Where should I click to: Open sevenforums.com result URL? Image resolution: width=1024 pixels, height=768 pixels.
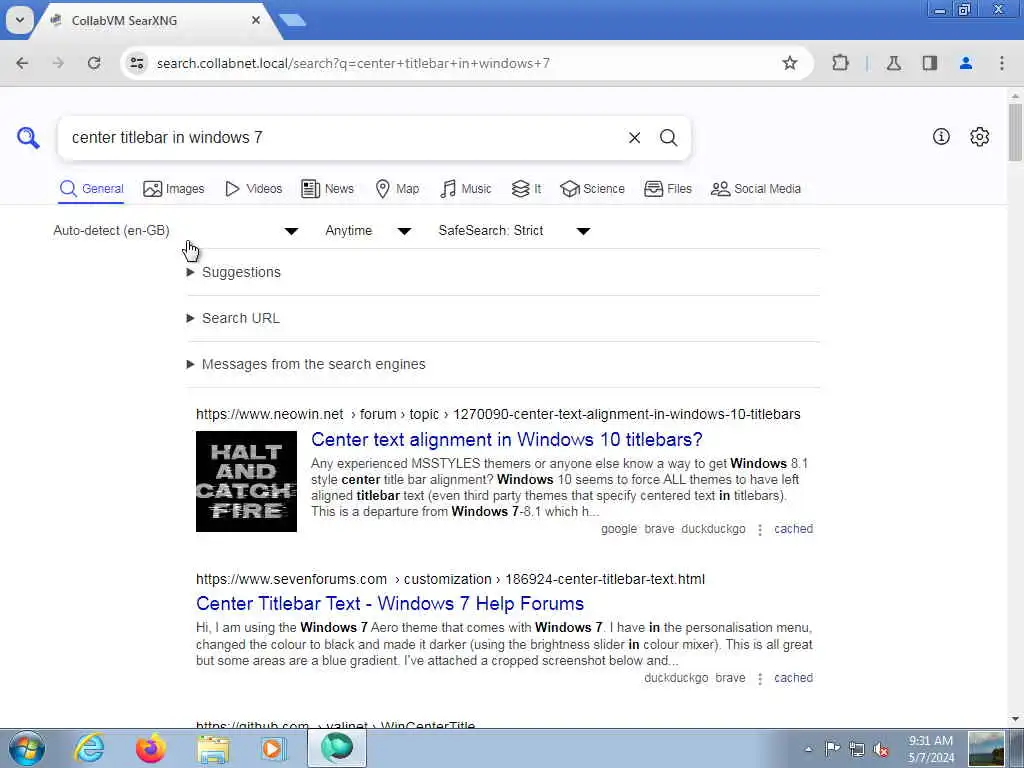(451, 579)
